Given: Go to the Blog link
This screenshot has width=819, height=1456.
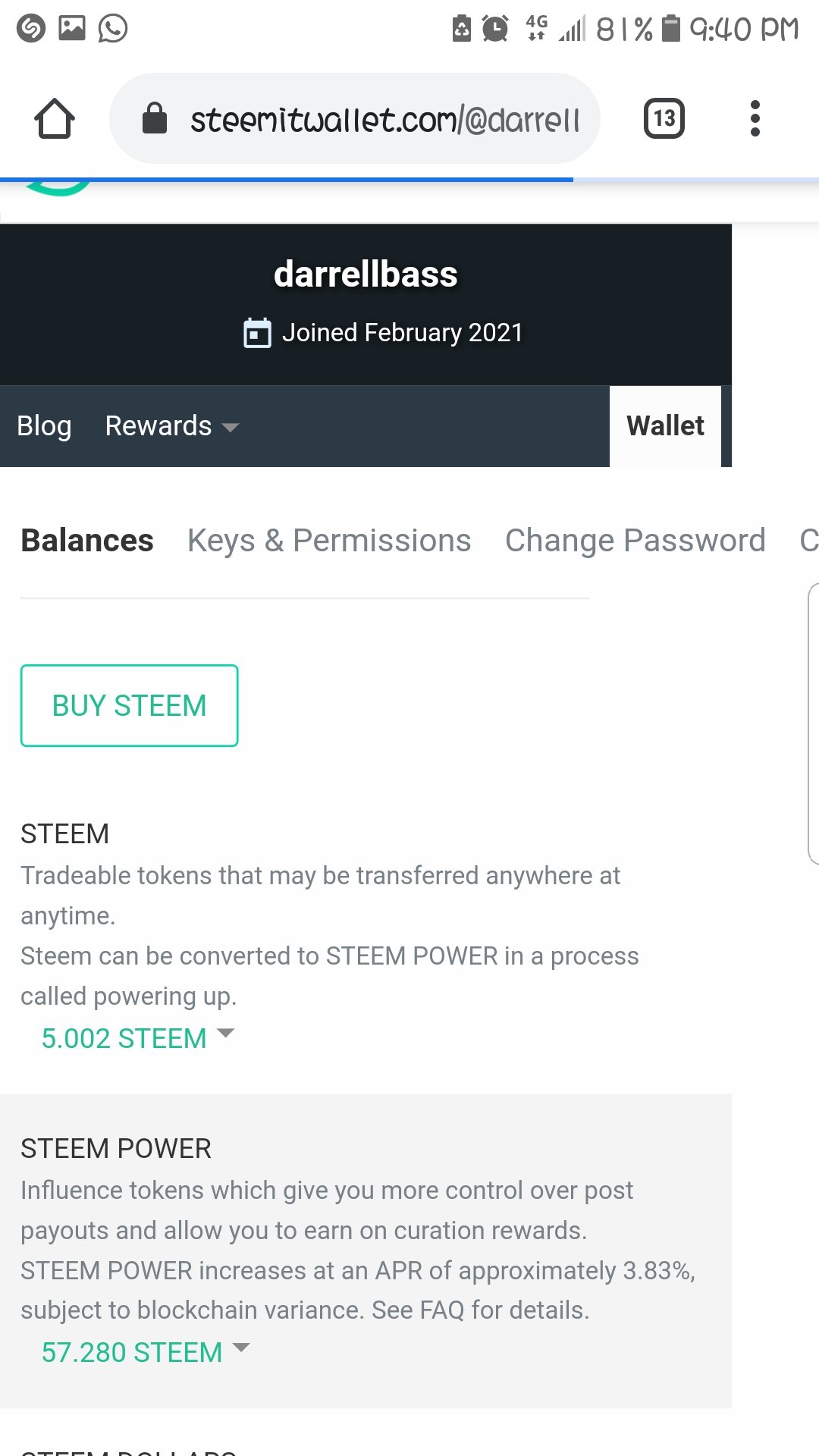Looking at the screenshot, I should tap(44, 426).
